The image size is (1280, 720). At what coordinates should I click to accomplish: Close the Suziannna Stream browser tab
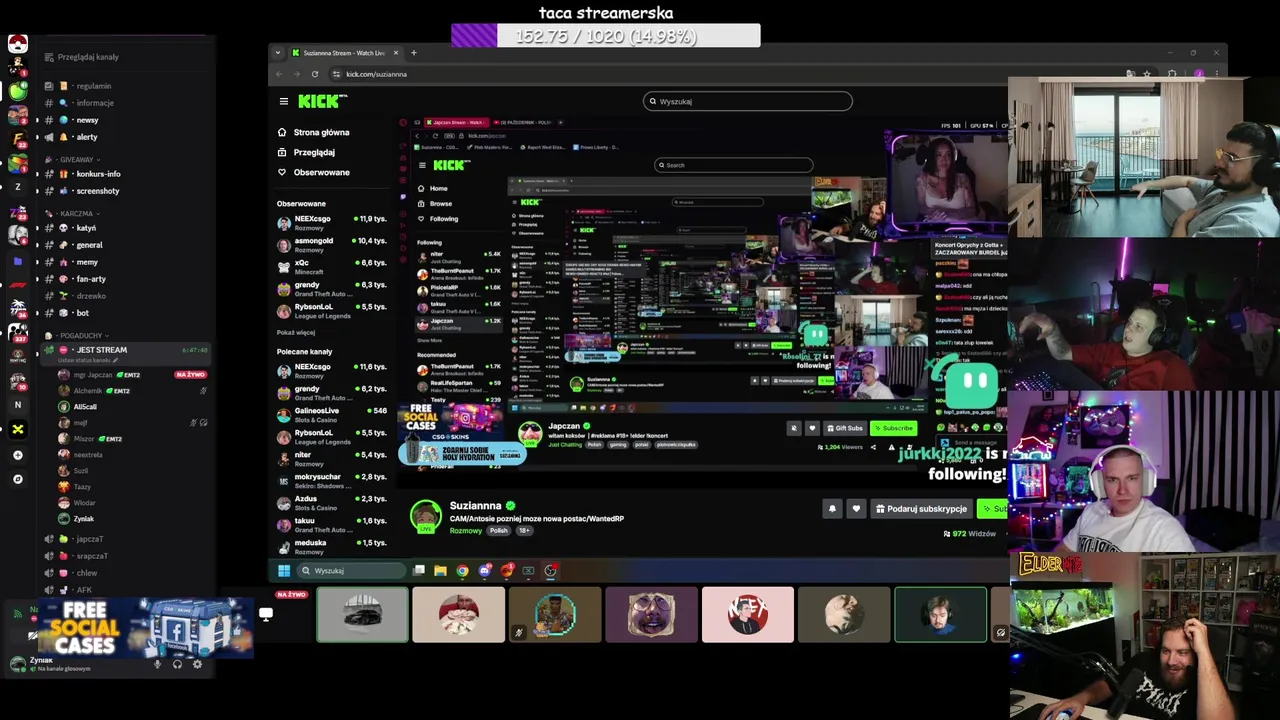pyautogui.click(x=396, y=53)
